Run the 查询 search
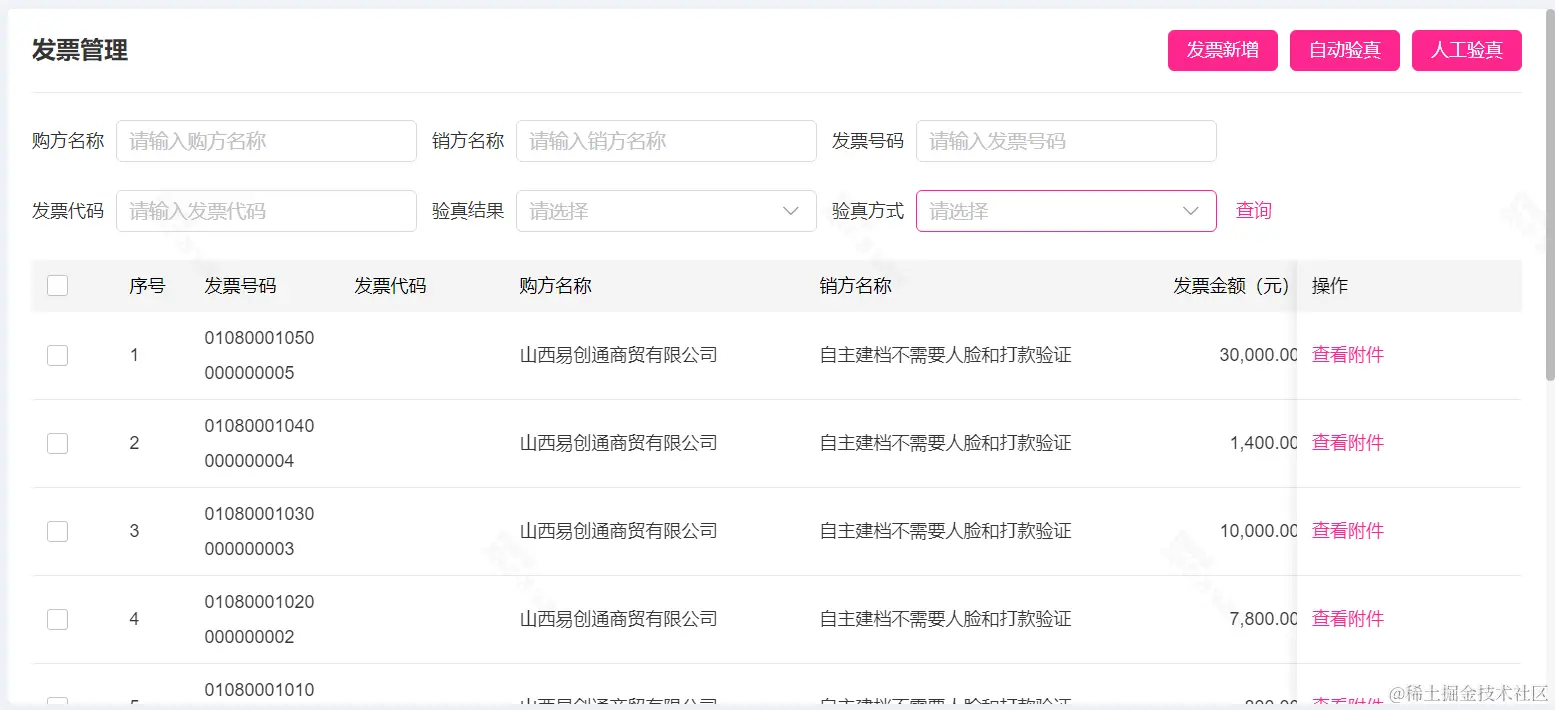This screenshot has width=1555, height=710. coord(1254,211)
